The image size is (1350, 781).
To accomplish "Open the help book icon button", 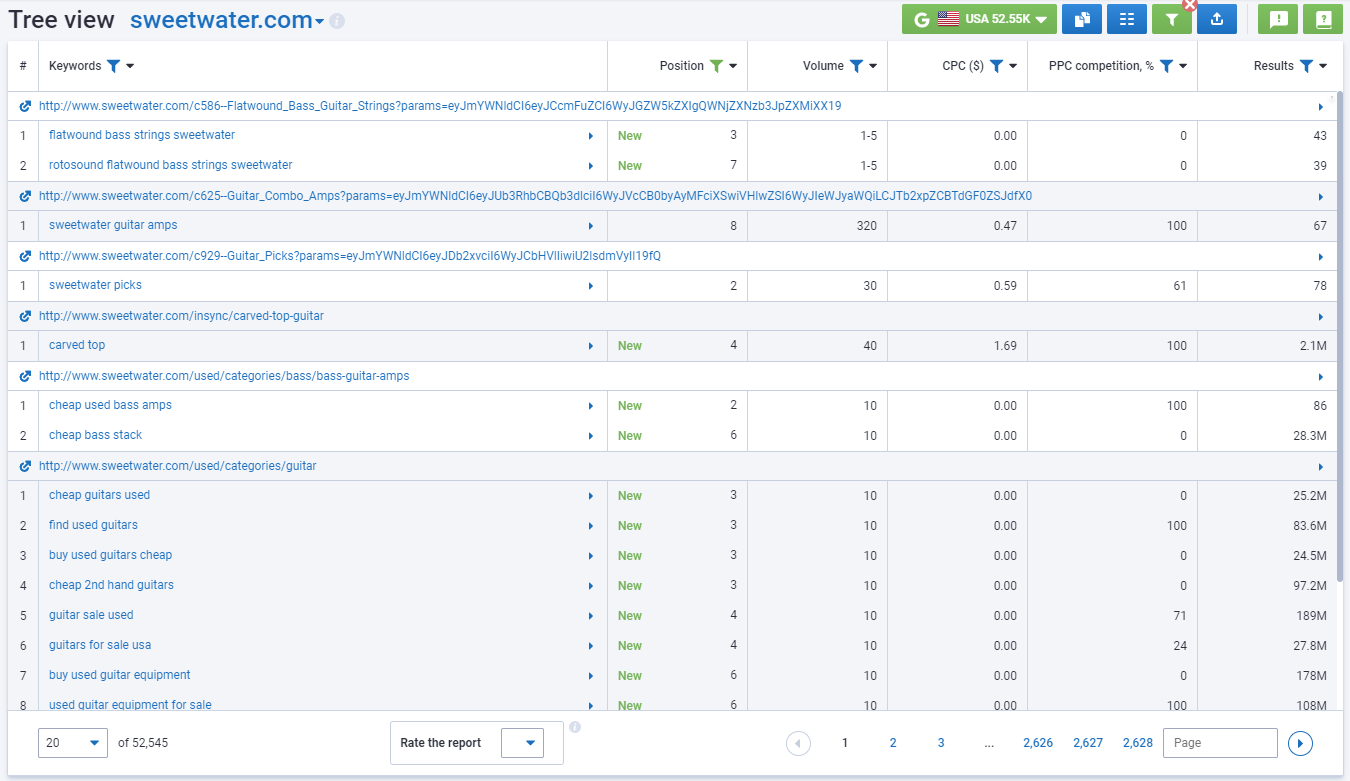I will [x=1323, y=19].
